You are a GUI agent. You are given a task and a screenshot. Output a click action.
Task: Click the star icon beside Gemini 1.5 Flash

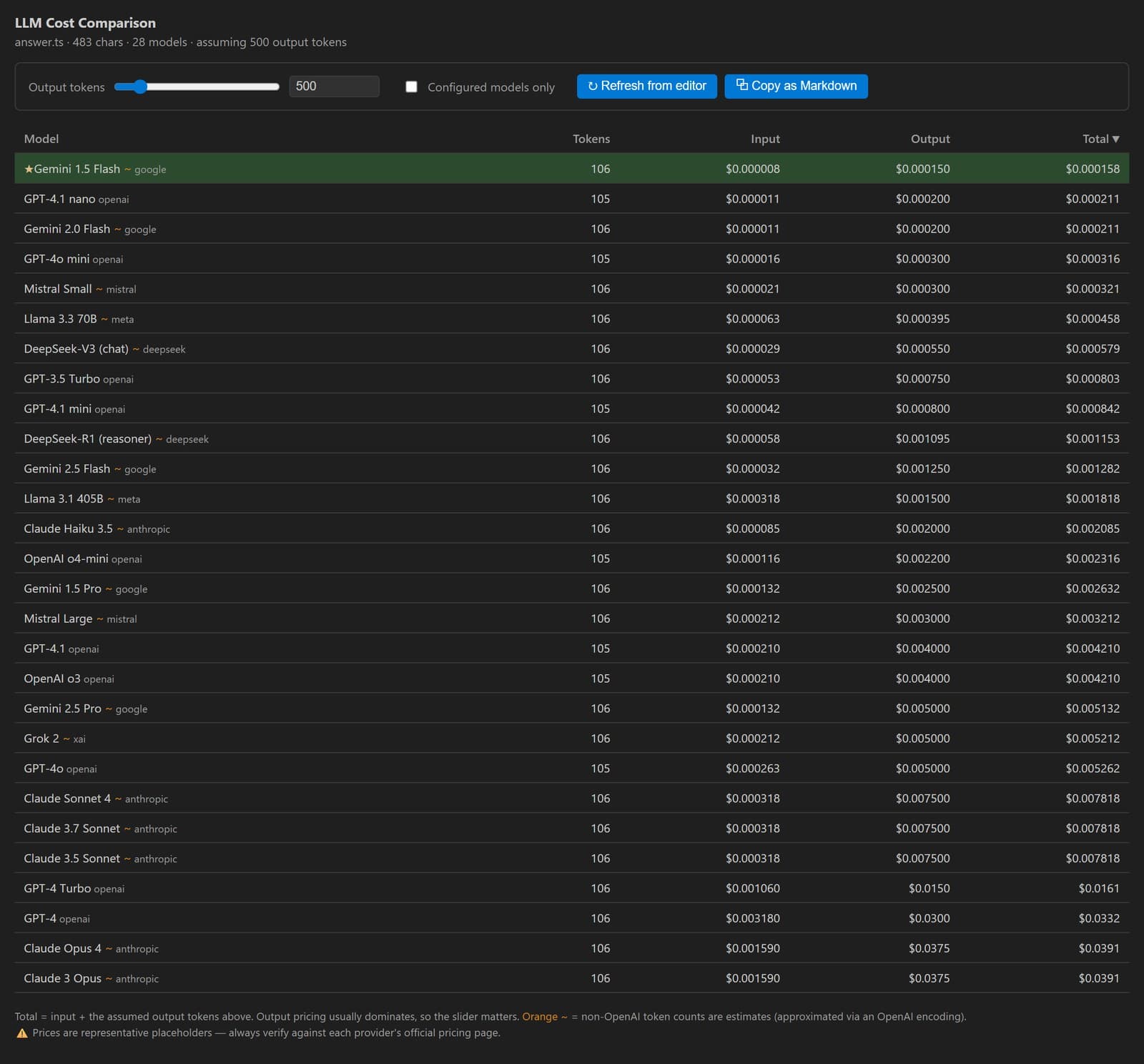(29, 169)
